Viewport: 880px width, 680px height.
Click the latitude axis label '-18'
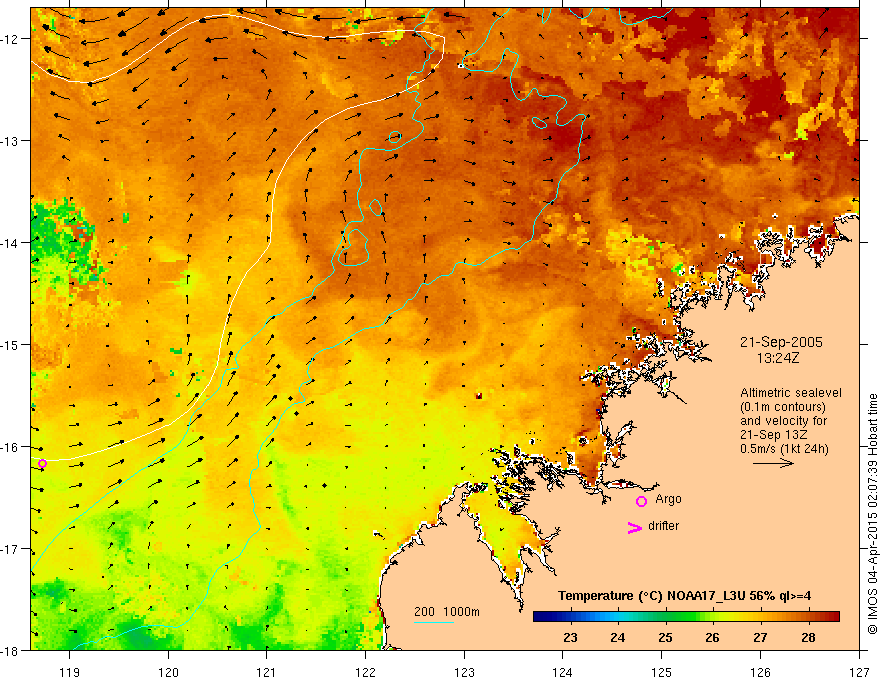pyautogui.click(x=11, y=651)
